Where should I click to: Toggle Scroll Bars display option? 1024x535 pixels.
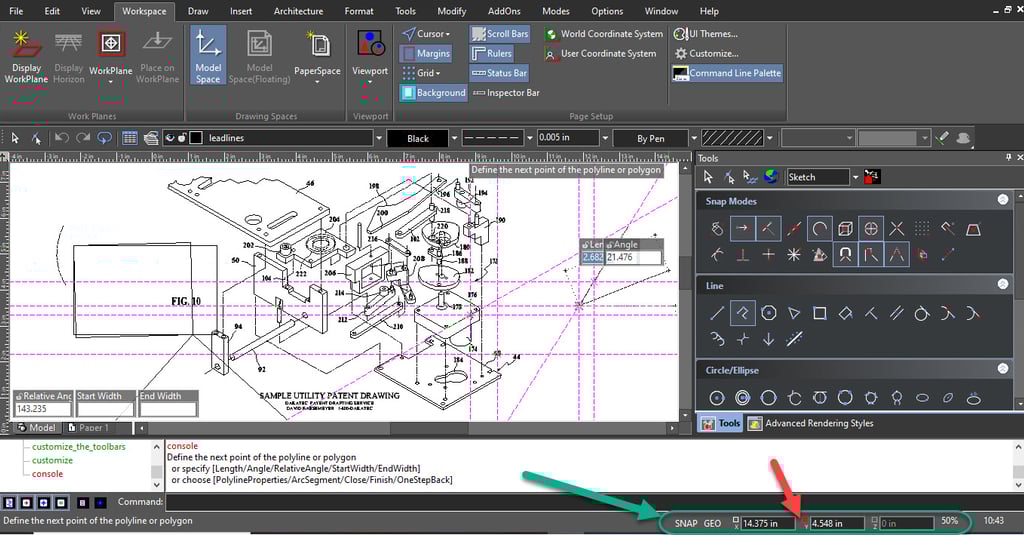pos(500,33)
